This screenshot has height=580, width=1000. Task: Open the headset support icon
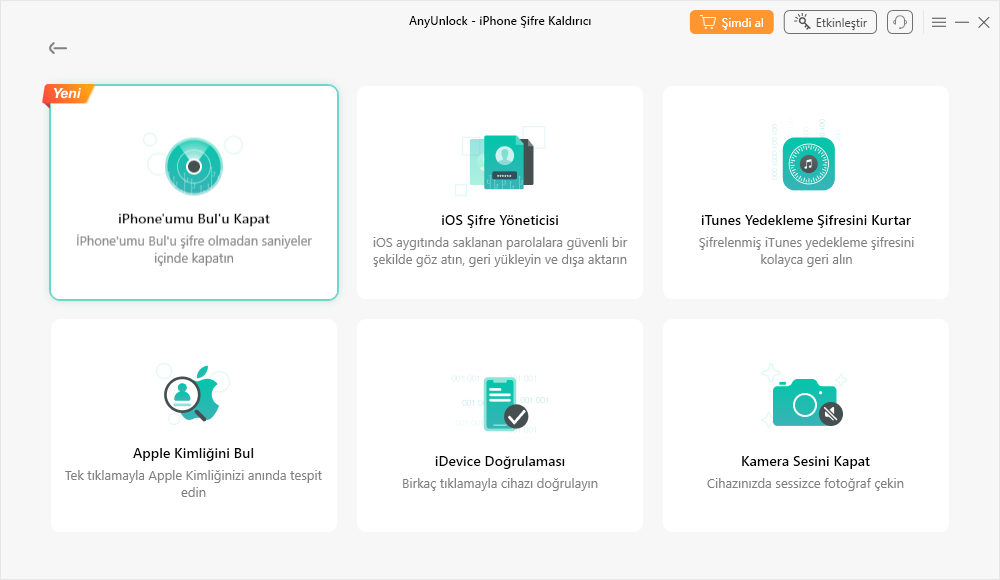900,22
